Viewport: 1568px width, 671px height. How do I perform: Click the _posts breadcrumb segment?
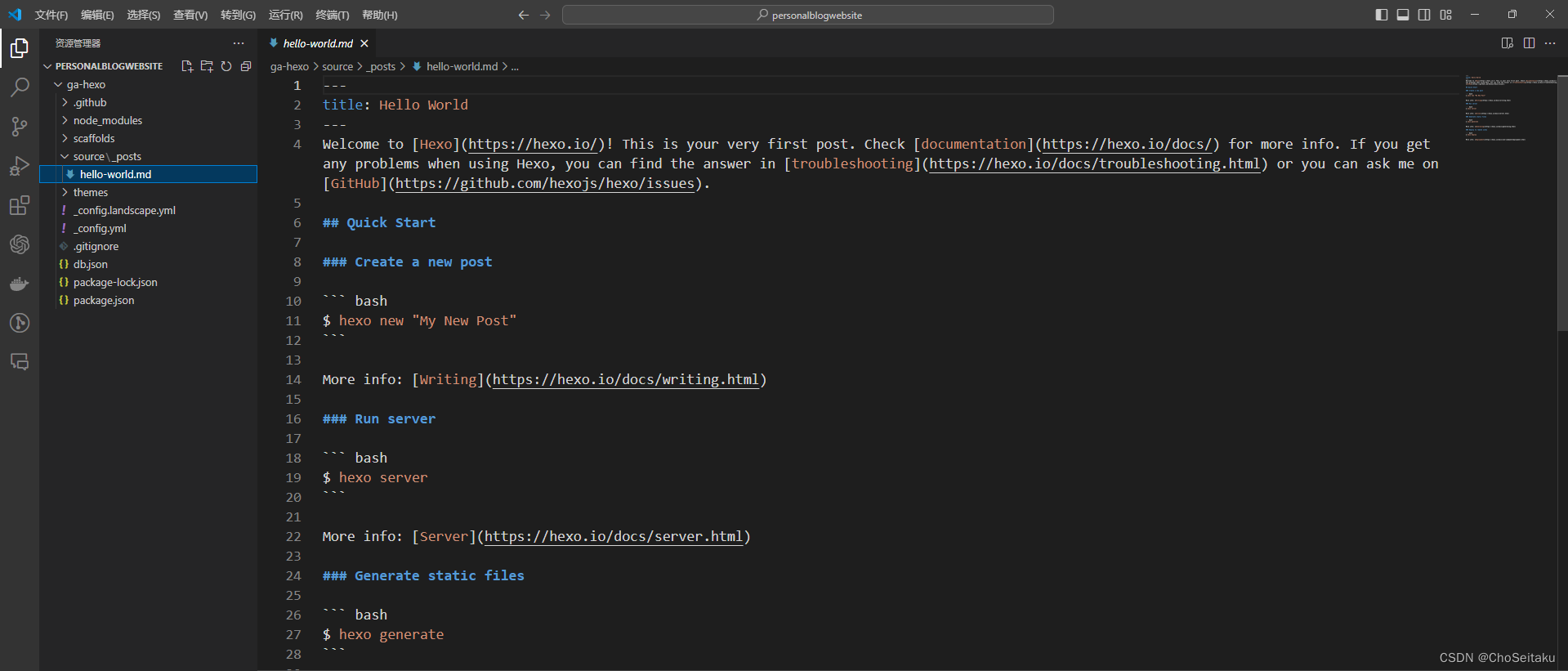382,66
